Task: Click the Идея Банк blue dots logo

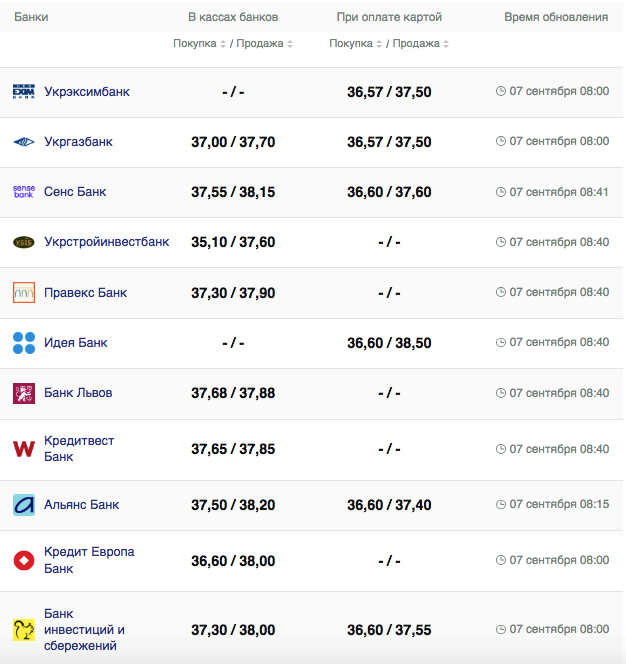Action: click(24, 343)
